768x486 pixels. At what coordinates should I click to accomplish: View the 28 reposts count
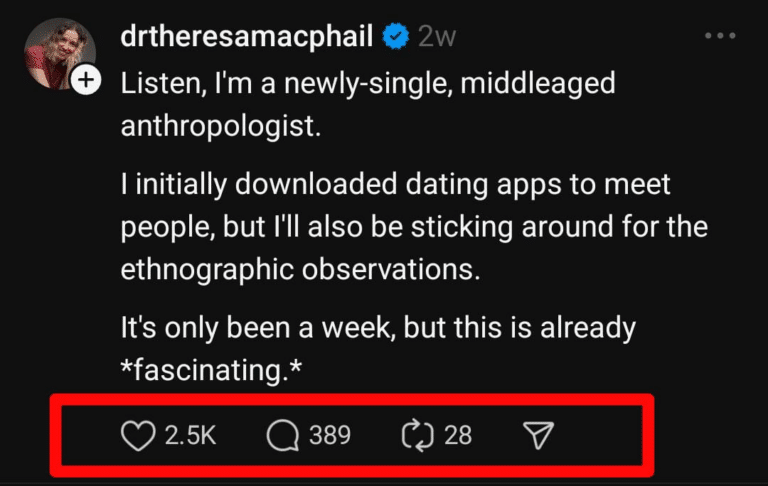pos(458,435)
